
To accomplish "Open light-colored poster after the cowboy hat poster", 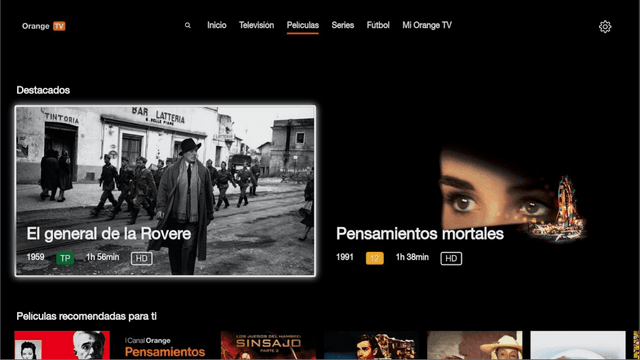I will click(578, 345).
